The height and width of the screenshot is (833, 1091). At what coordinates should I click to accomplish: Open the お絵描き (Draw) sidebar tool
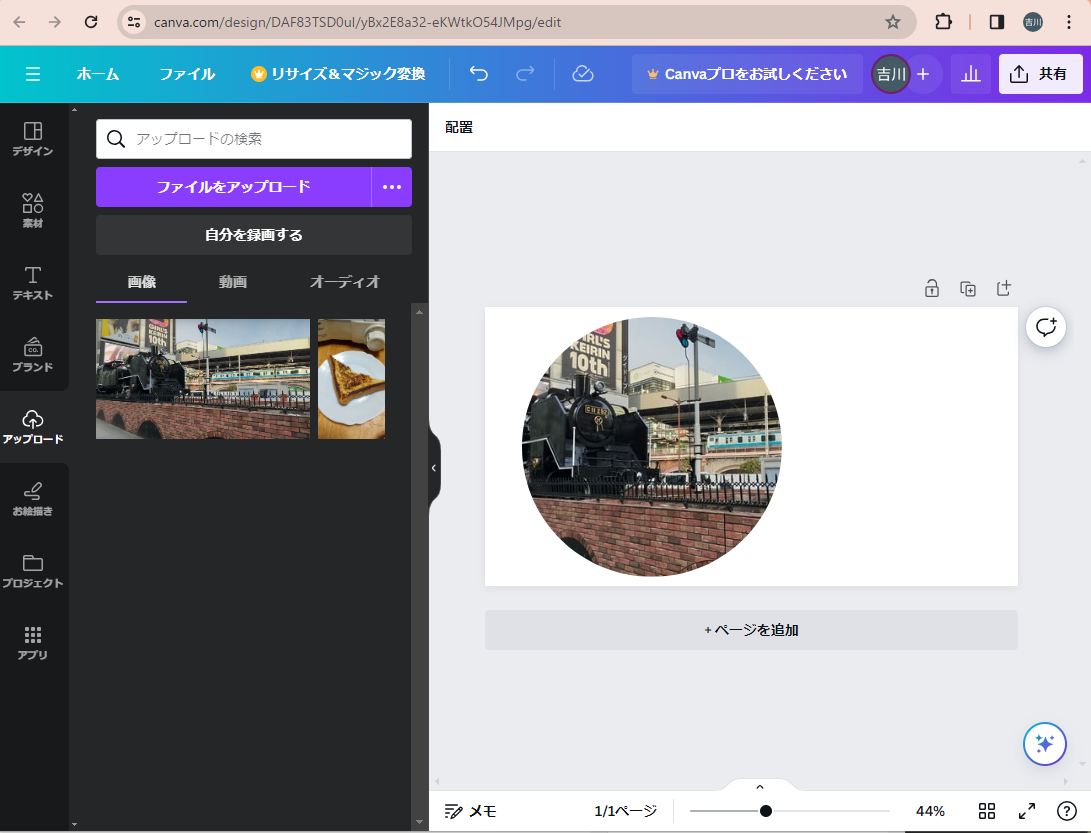point(33,498)
